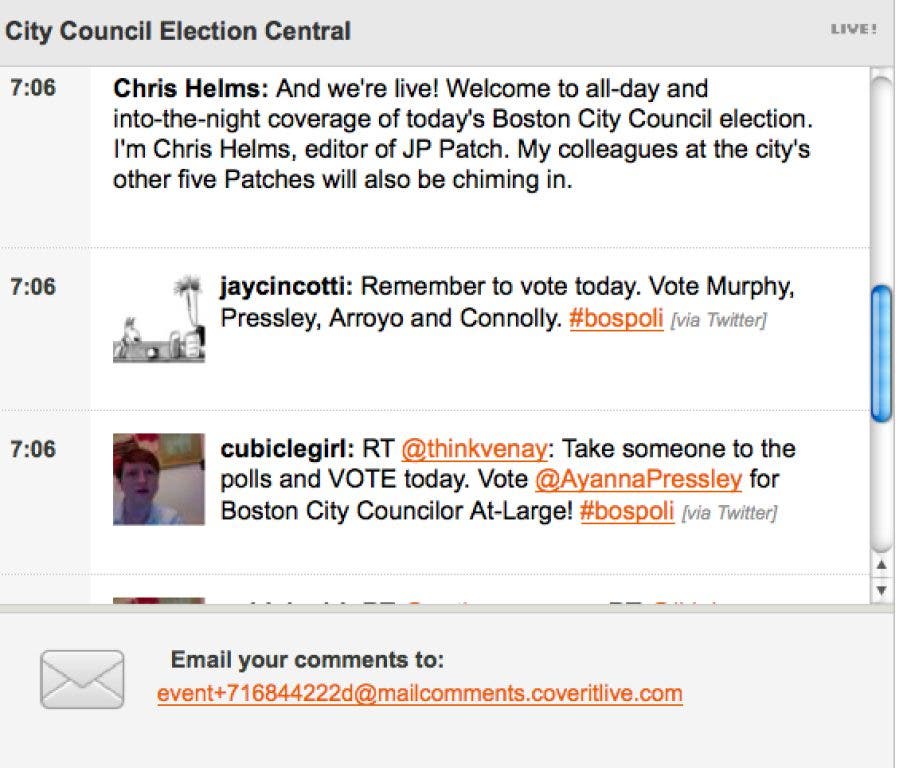This screenshot has height=768, width=903.
Task: Click the mailcomments.coveritlive.com email address link
Action: click(420, 693)
